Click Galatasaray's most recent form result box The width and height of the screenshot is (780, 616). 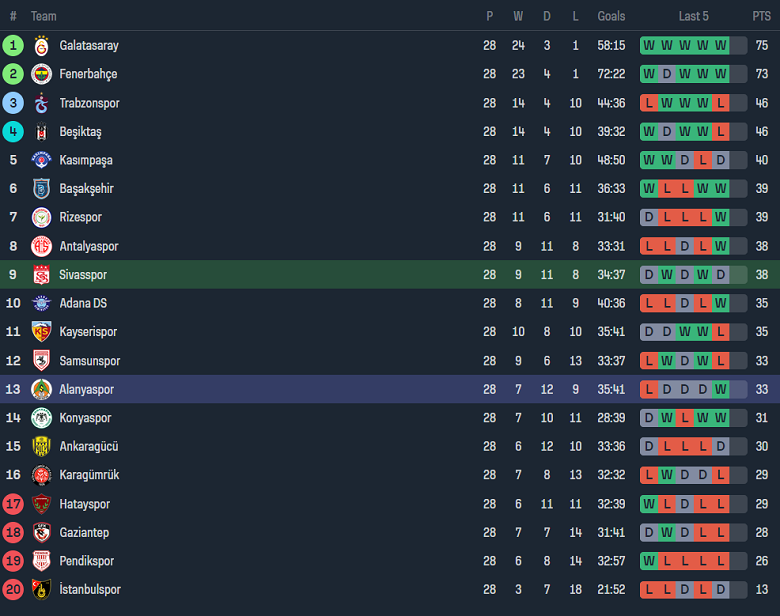(721, 46)
